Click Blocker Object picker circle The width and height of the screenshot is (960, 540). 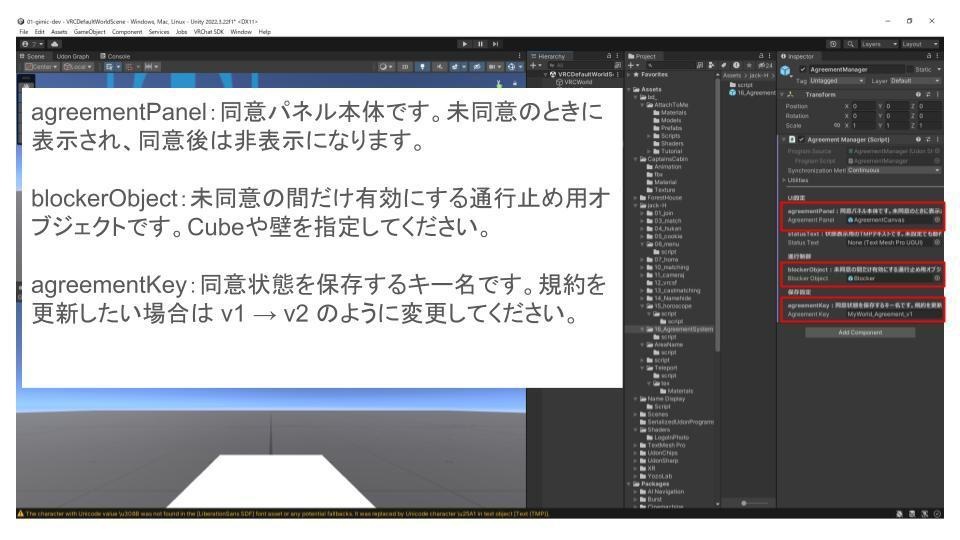pyautogui.click(x=937, y=278)
